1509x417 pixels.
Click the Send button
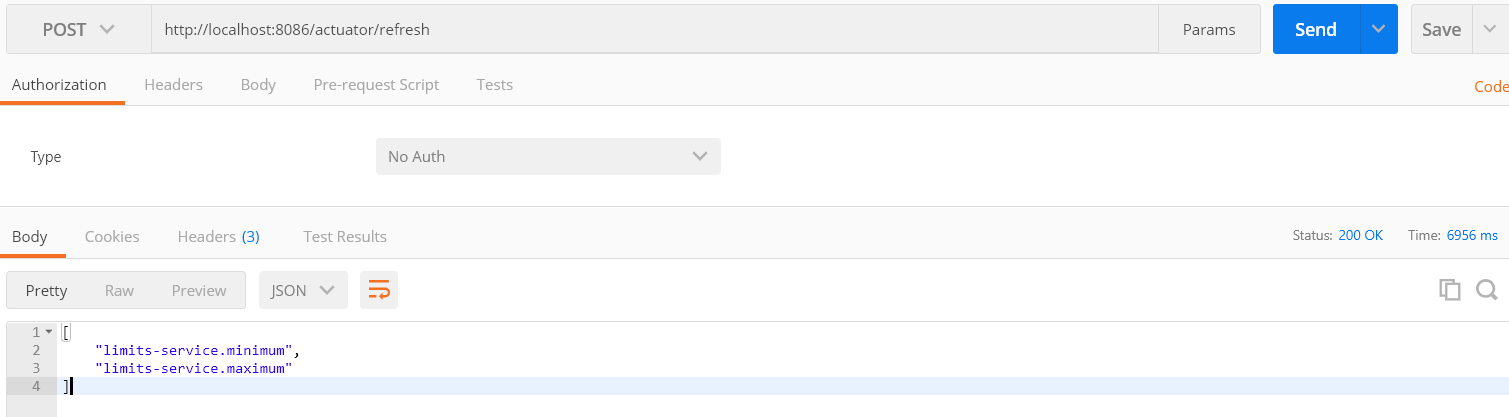1315,30
